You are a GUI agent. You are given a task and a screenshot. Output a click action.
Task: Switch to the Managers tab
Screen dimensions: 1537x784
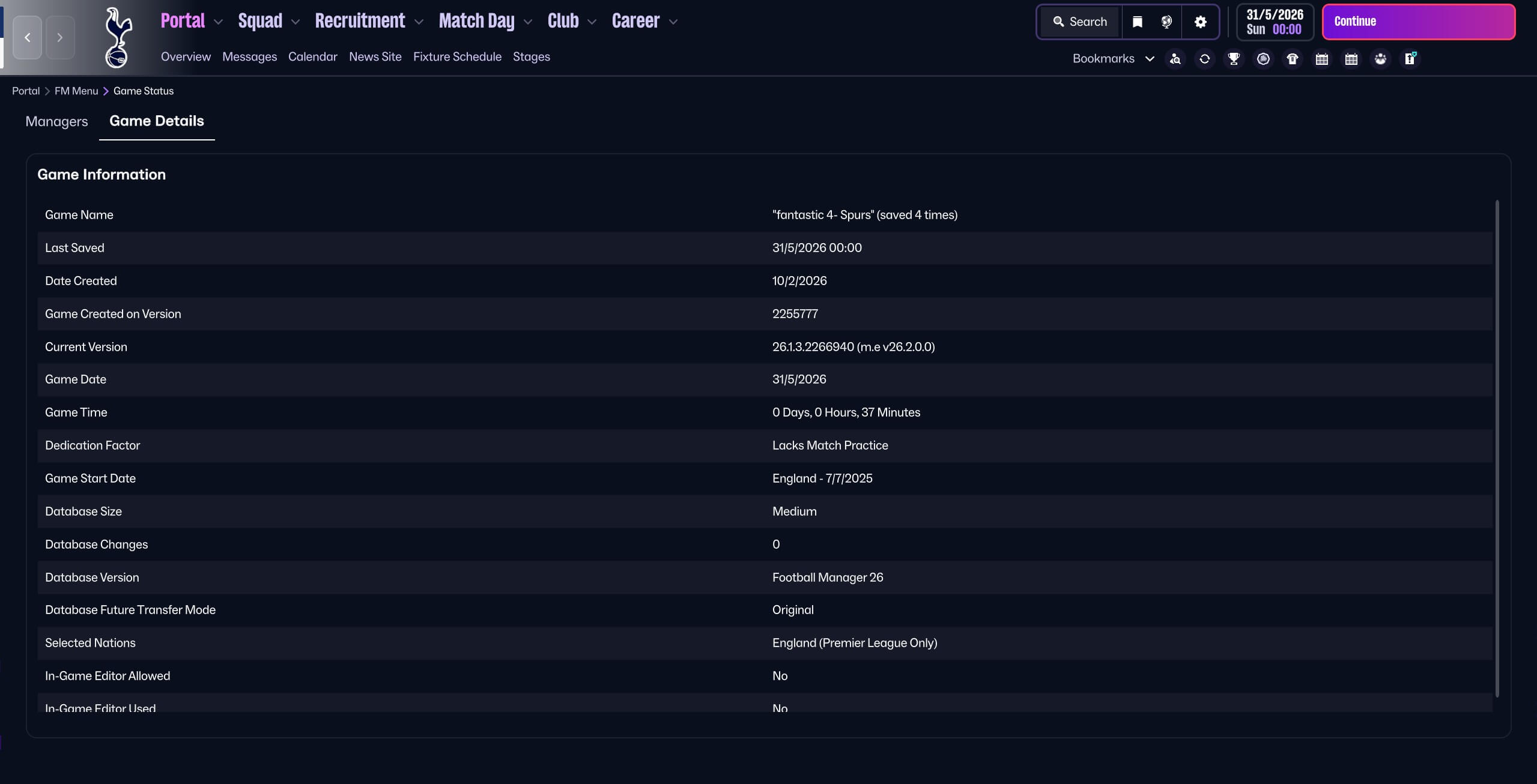[x=56, y=121]
